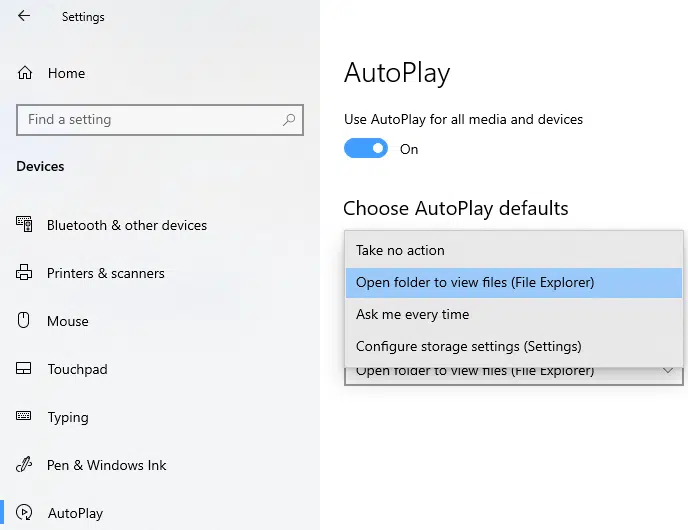This screenshot has width=688, height=530.
Task: Collapse the dropdown using its chevron arrow
Action: point(668,372)
